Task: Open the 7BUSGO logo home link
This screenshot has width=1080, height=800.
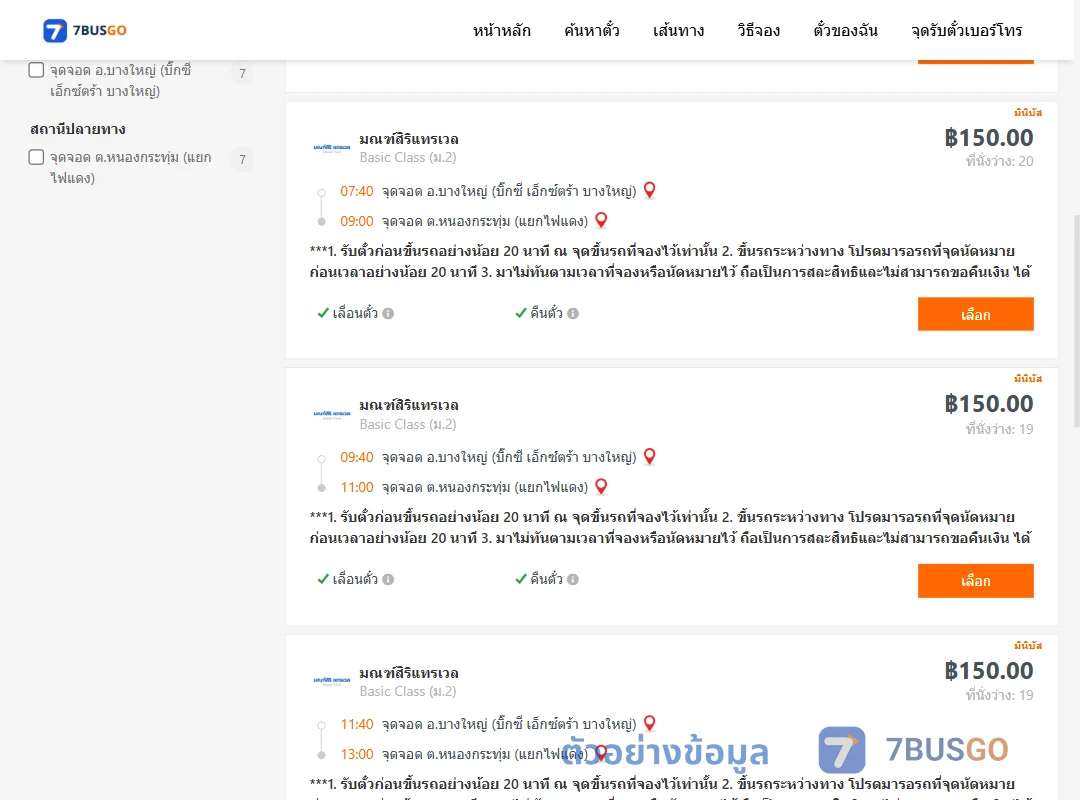Action: pyautogui.click(x=85, y=30)
